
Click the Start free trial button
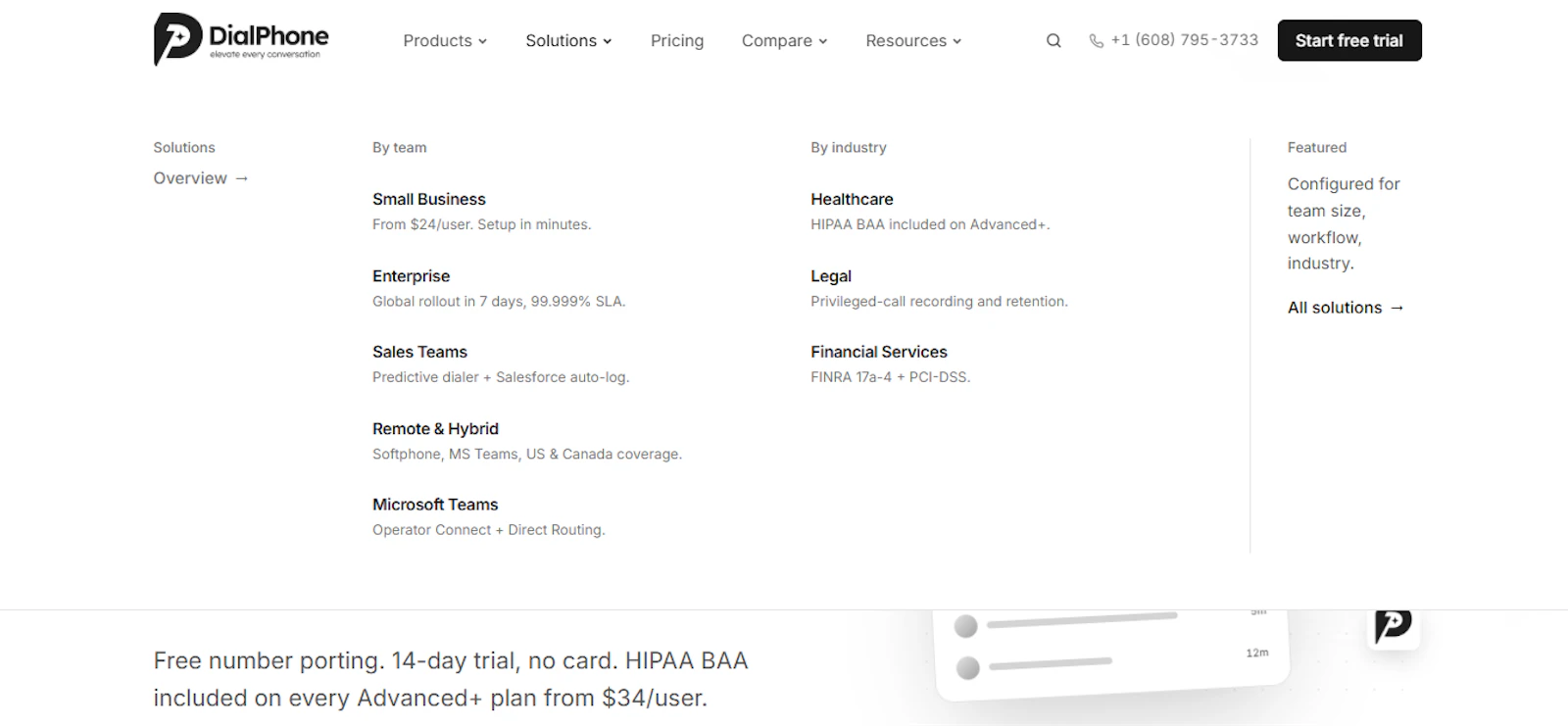[x=1348, y=40]
